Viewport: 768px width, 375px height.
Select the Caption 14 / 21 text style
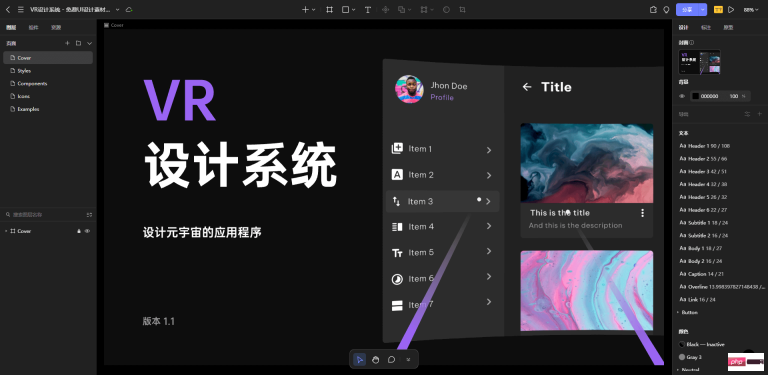(x=701, y=274)
